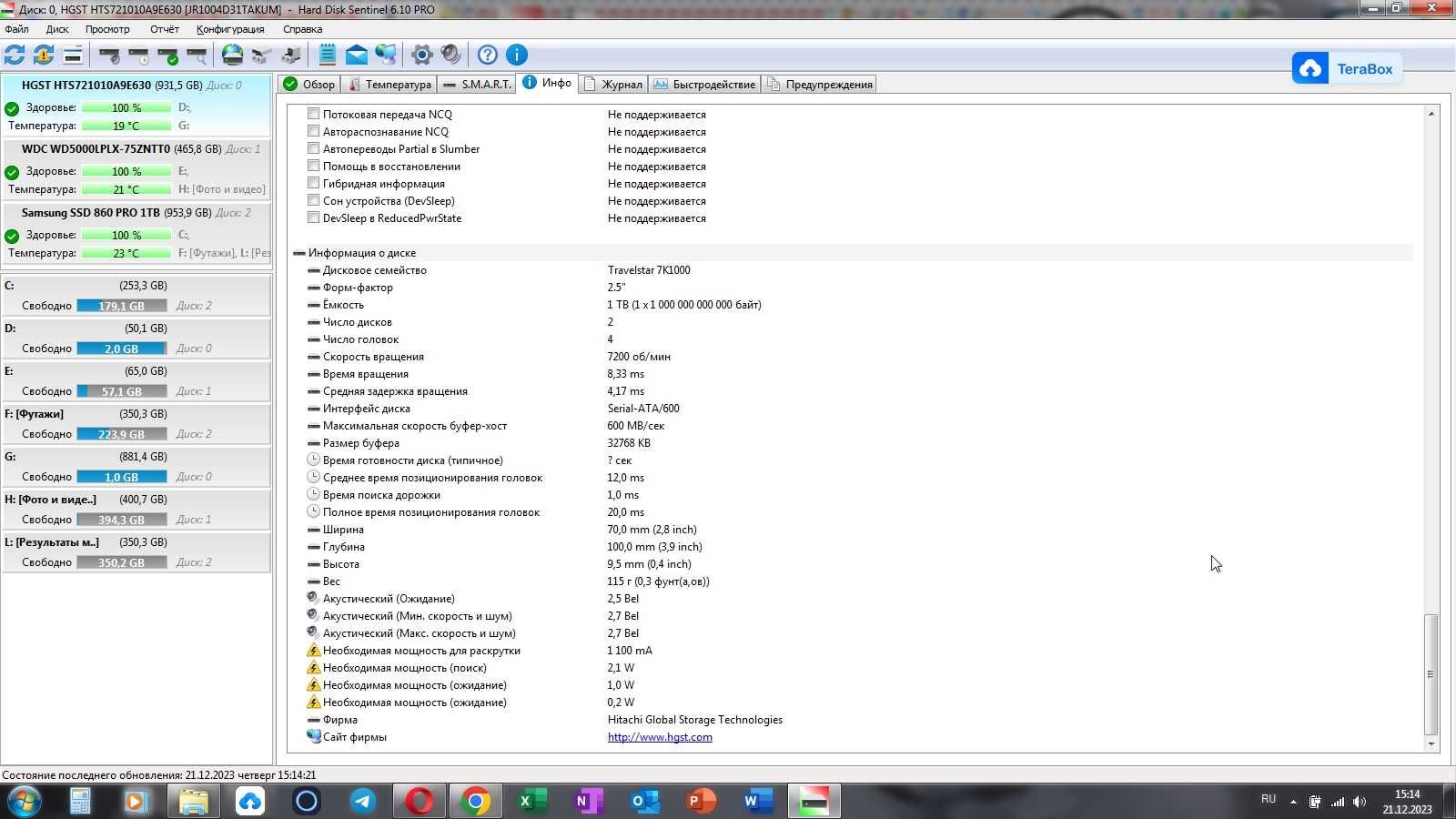
Task: Toggle the Помощь в восстановлении checkbox
Action: tap(313, 166)
